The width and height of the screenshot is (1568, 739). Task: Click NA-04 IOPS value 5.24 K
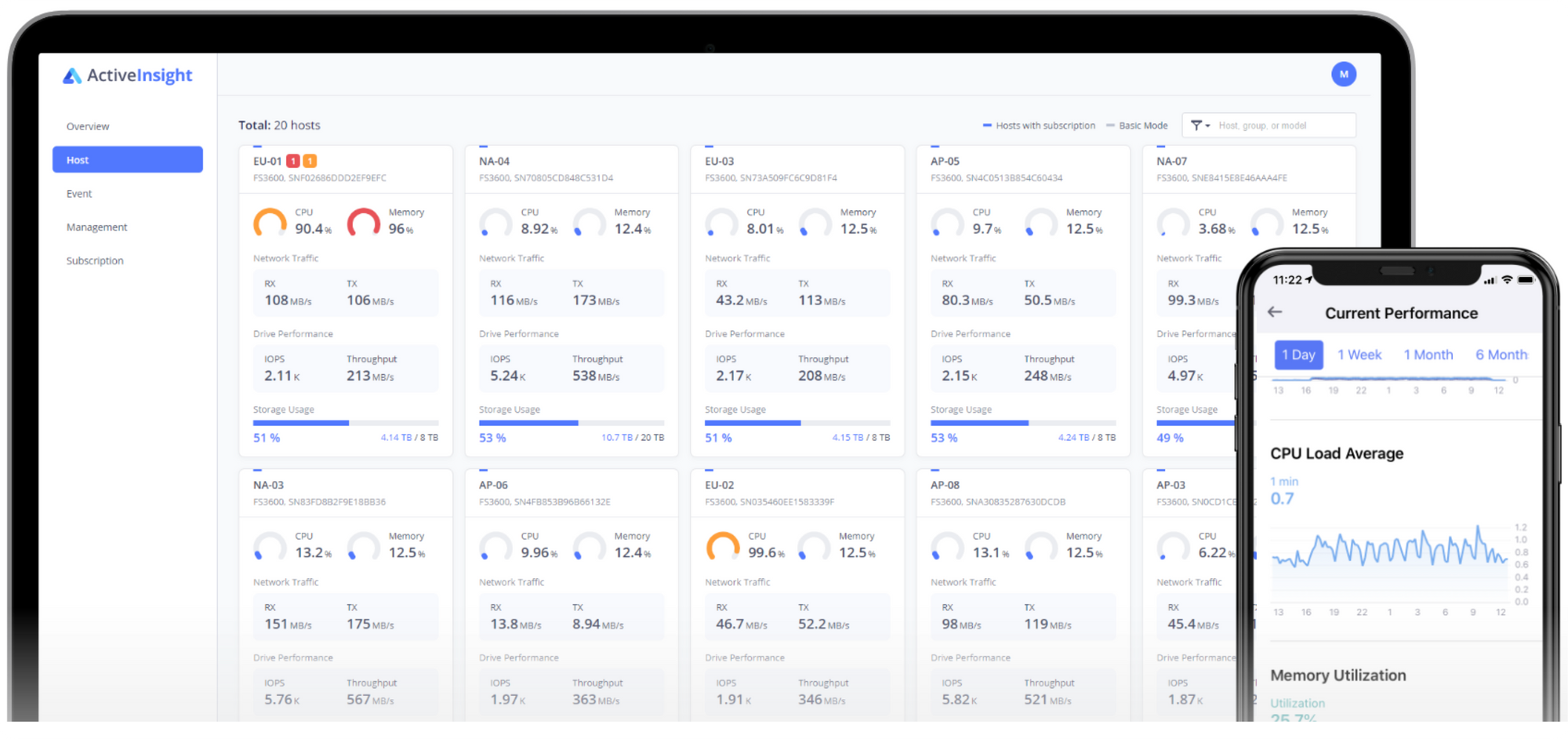coord(508,376)
